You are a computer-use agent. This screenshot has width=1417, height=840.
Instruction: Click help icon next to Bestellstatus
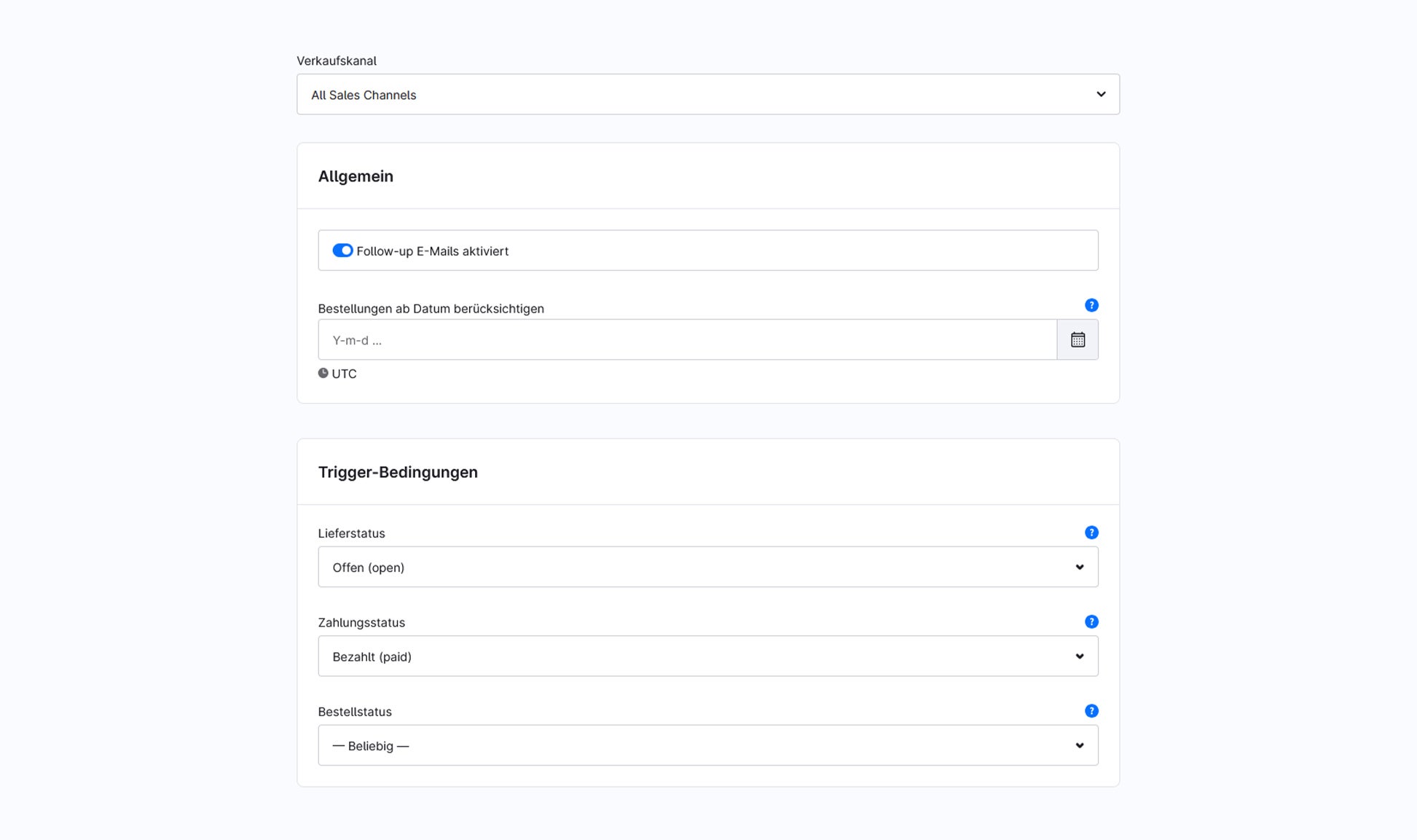click(x=1091, y=711)
